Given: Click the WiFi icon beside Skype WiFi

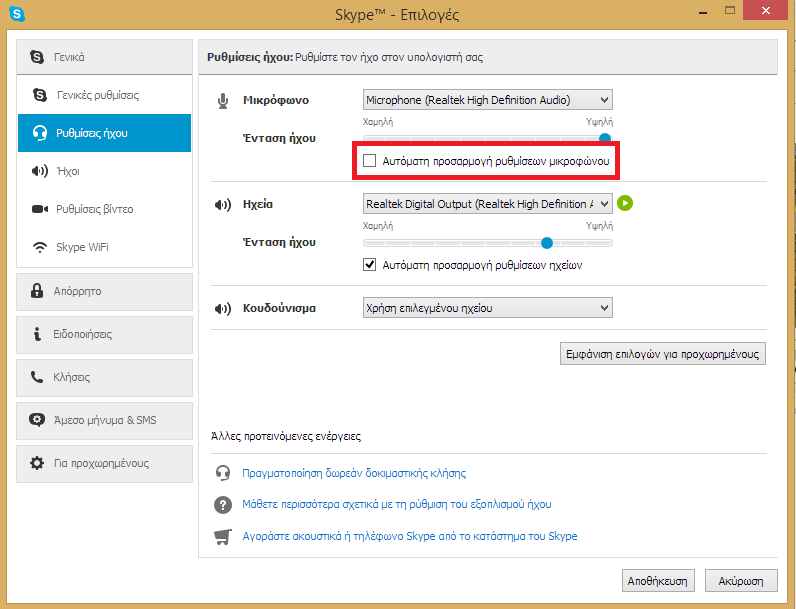Looking at the screenshot, I should point(40,247).
